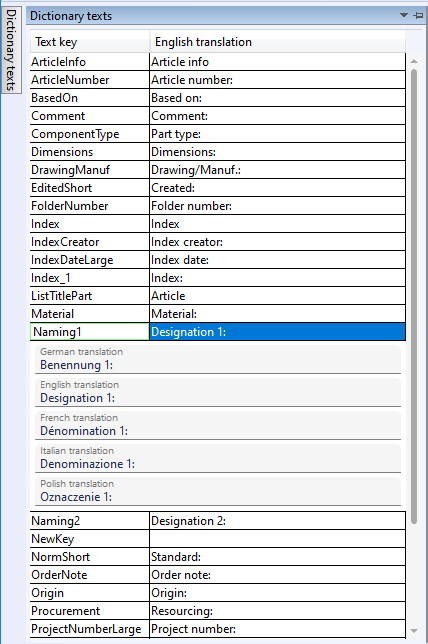Select the Drawing/Manuf. translation cell
The image size is (428, 644).
pyautogui.click(x=278, y=170)
